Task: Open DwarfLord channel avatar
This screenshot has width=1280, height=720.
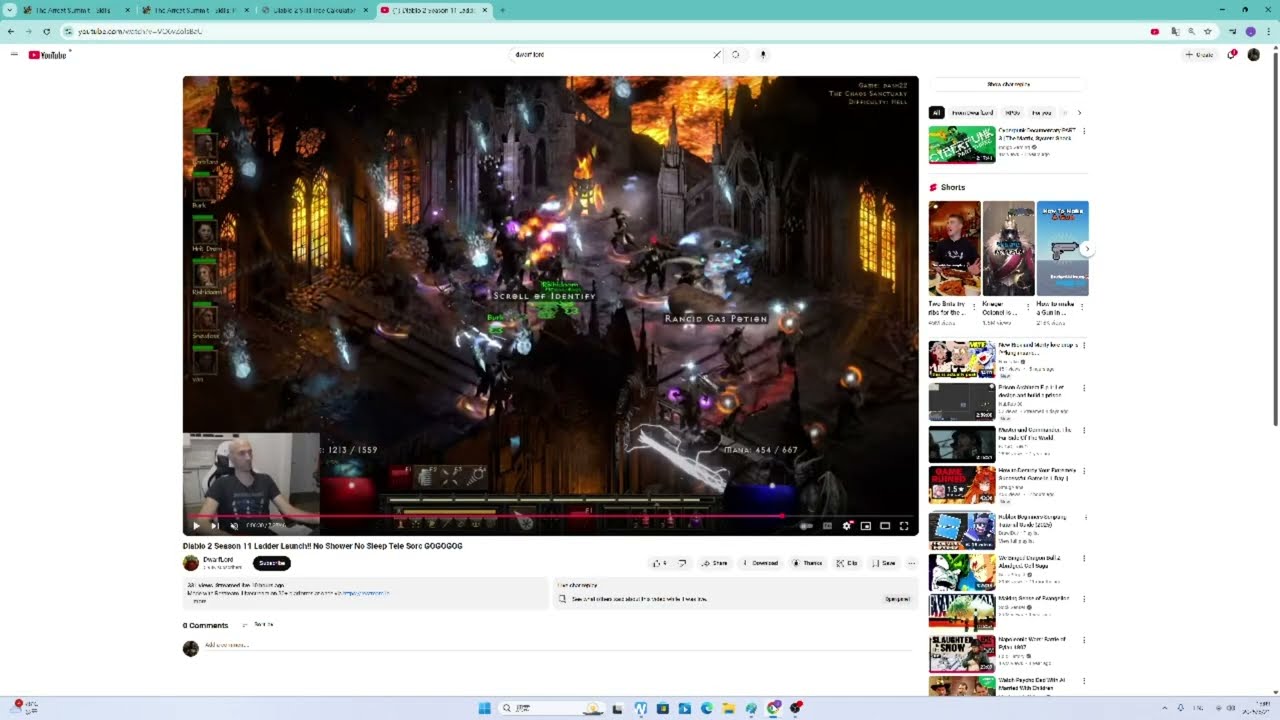Action: pos(191,563)
